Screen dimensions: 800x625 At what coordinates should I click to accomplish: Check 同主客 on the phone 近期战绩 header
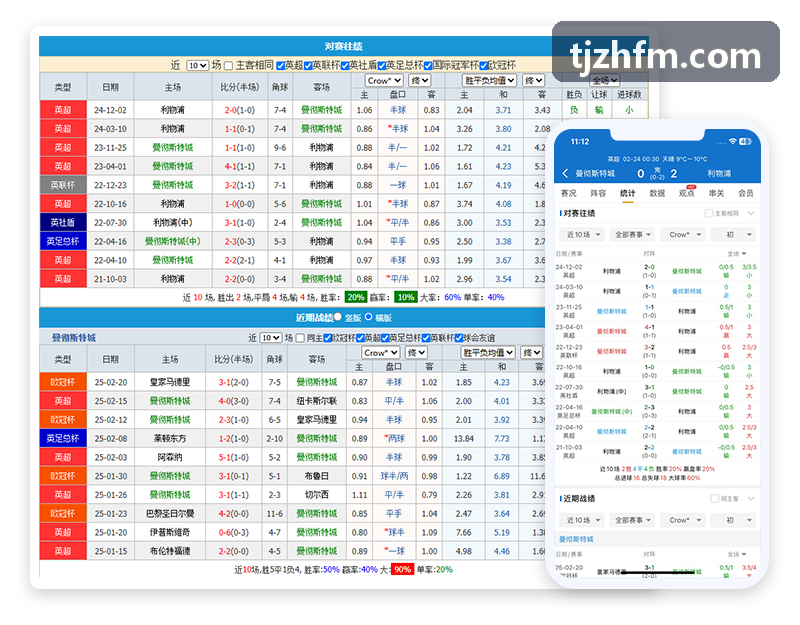pyautogui.click(x=714, y=498)
